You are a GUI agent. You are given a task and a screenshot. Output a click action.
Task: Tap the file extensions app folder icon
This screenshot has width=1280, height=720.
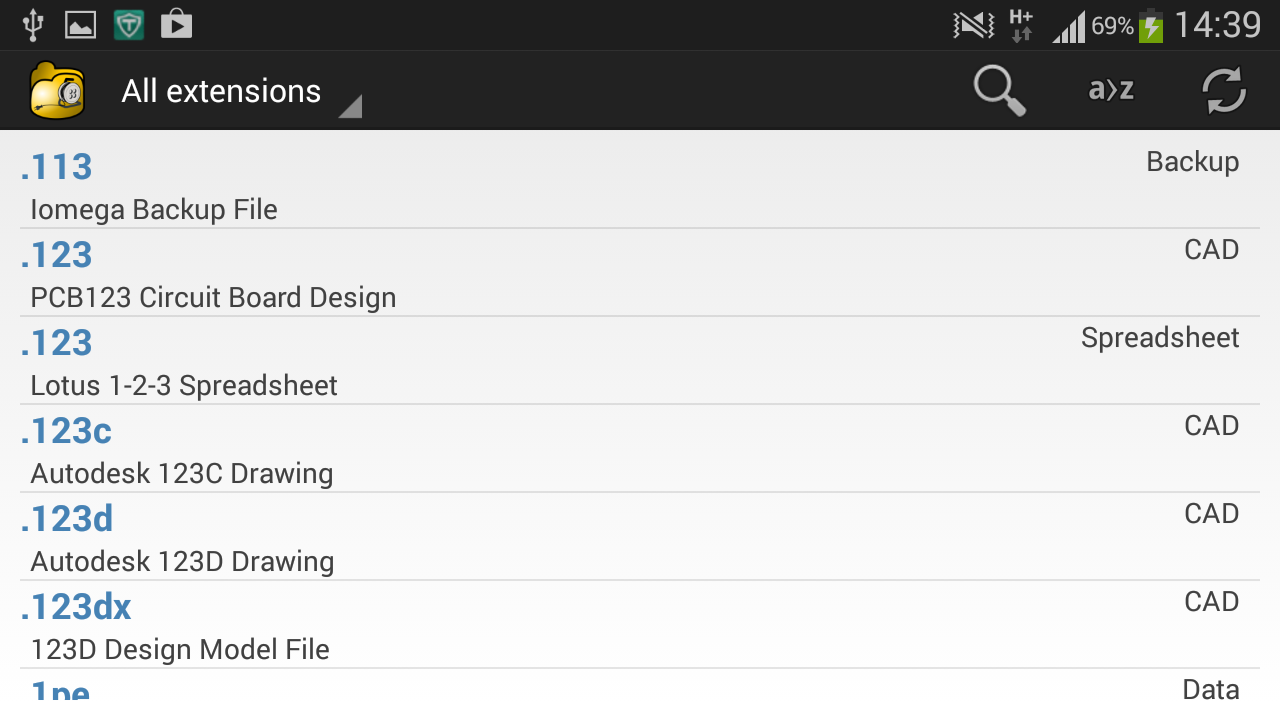pyautogui.click(x=57, y=91)
